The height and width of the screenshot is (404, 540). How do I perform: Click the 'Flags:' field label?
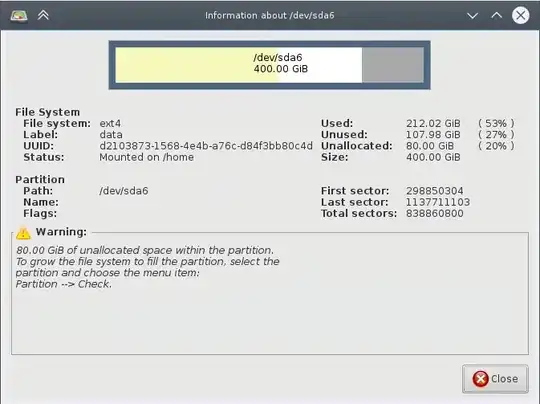click(x=40, y=214)
